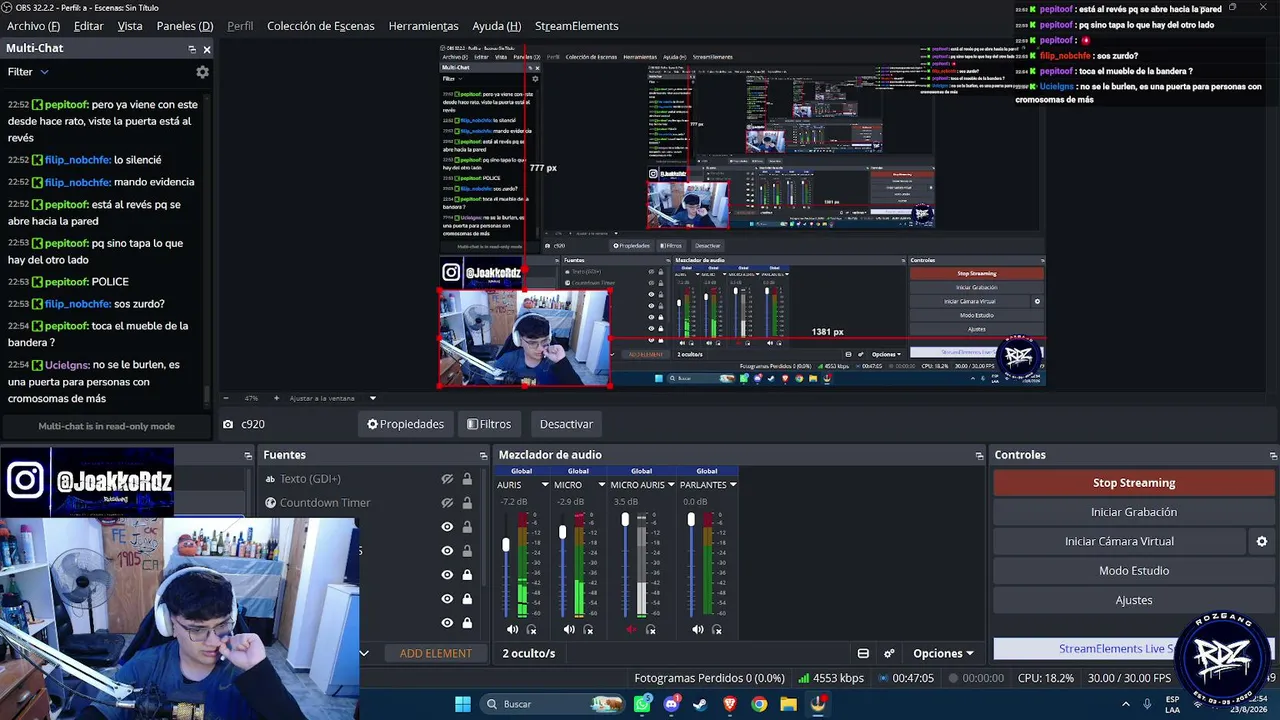
Task: Adjust the PARLANTES volume fader
Action: [x=691, y=520]
